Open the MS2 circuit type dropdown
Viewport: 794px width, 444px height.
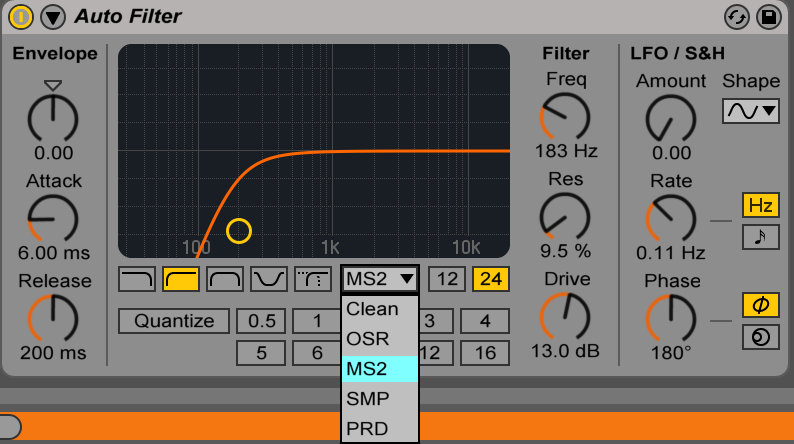tap(380, 279)
